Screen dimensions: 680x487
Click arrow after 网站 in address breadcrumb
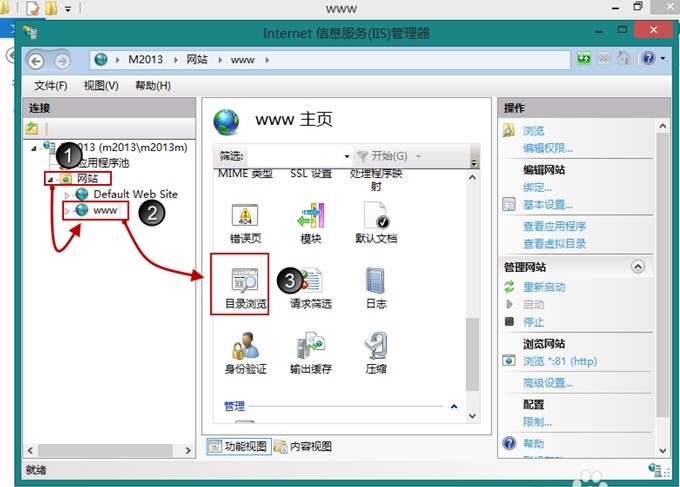point(220,60)
